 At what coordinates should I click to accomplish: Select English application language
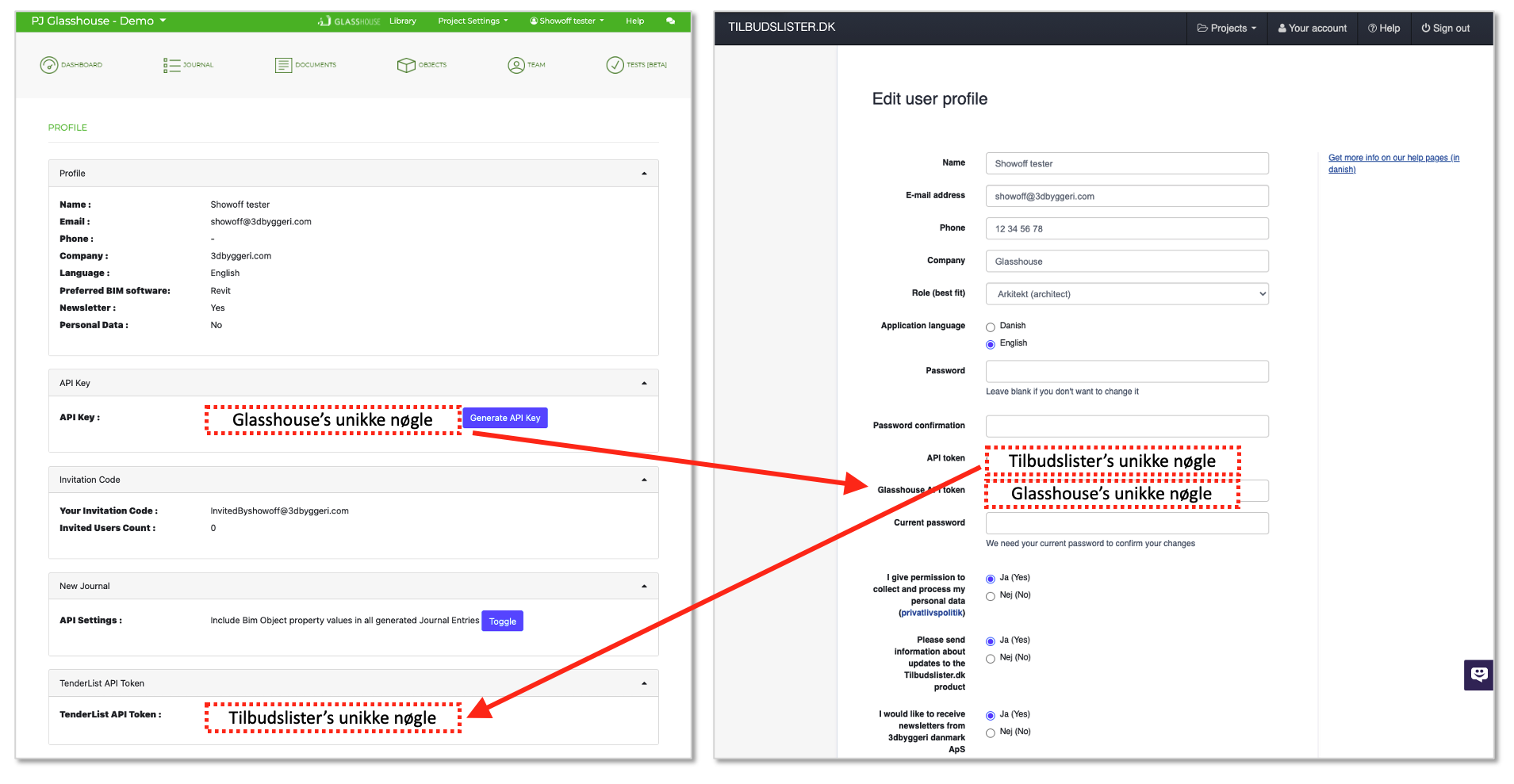pyautogui.click(x=991, y=344)
